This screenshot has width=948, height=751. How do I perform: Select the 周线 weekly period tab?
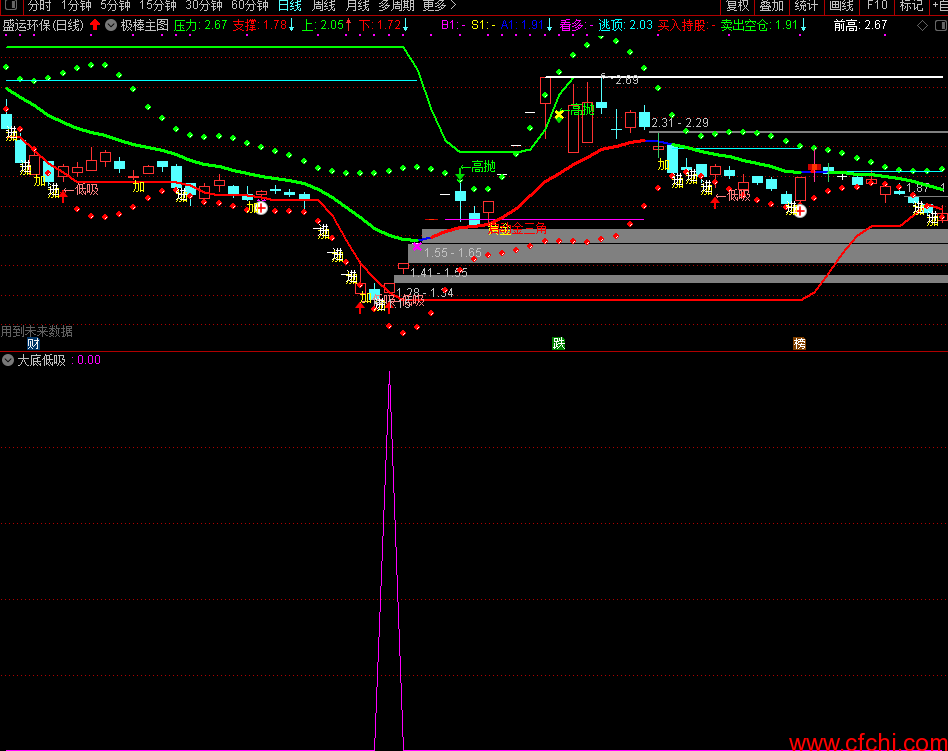point(323,6)
